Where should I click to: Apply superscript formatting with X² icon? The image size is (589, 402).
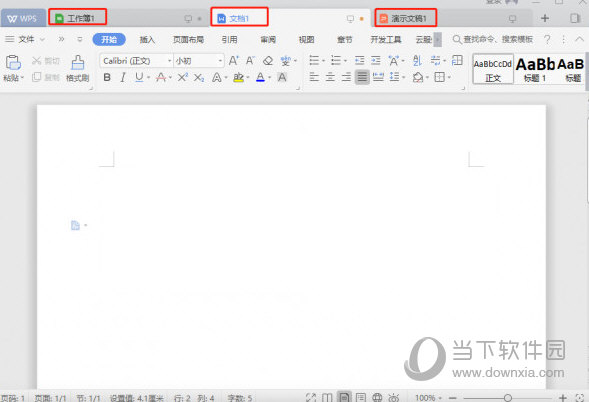pos(183,77)
